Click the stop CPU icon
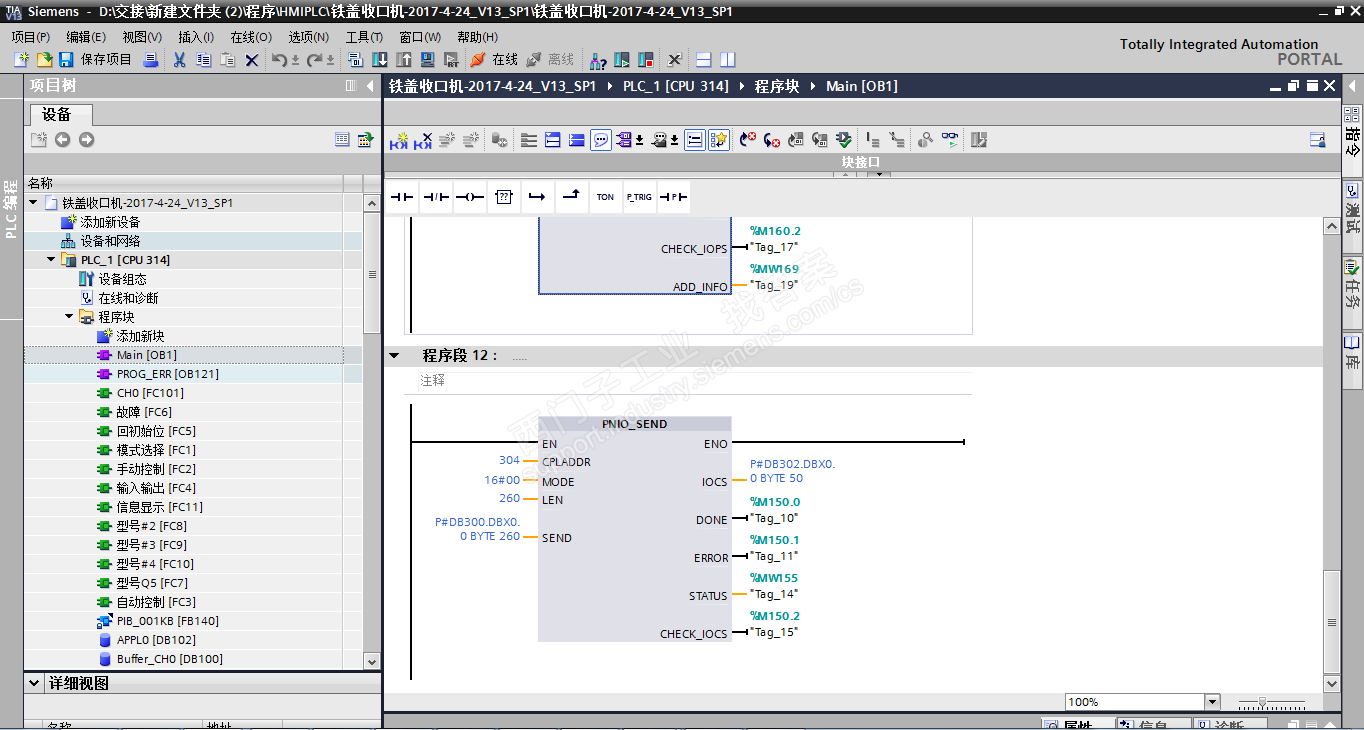The height and width of the screenshot is (730, 1364). click(x=645, y=60)
